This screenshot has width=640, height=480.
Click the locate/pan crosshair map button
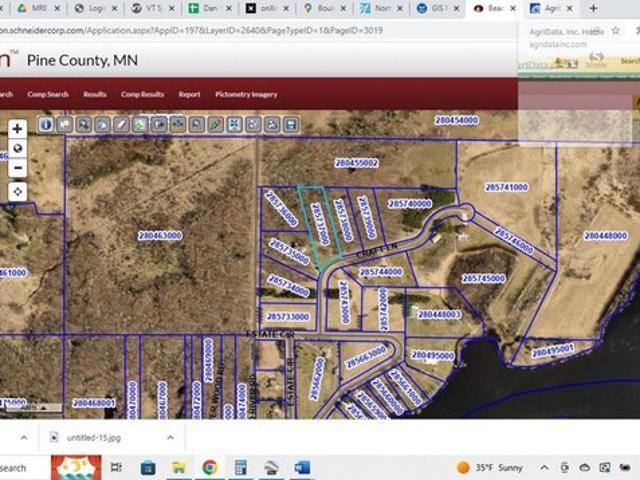(x=17, y=190)
